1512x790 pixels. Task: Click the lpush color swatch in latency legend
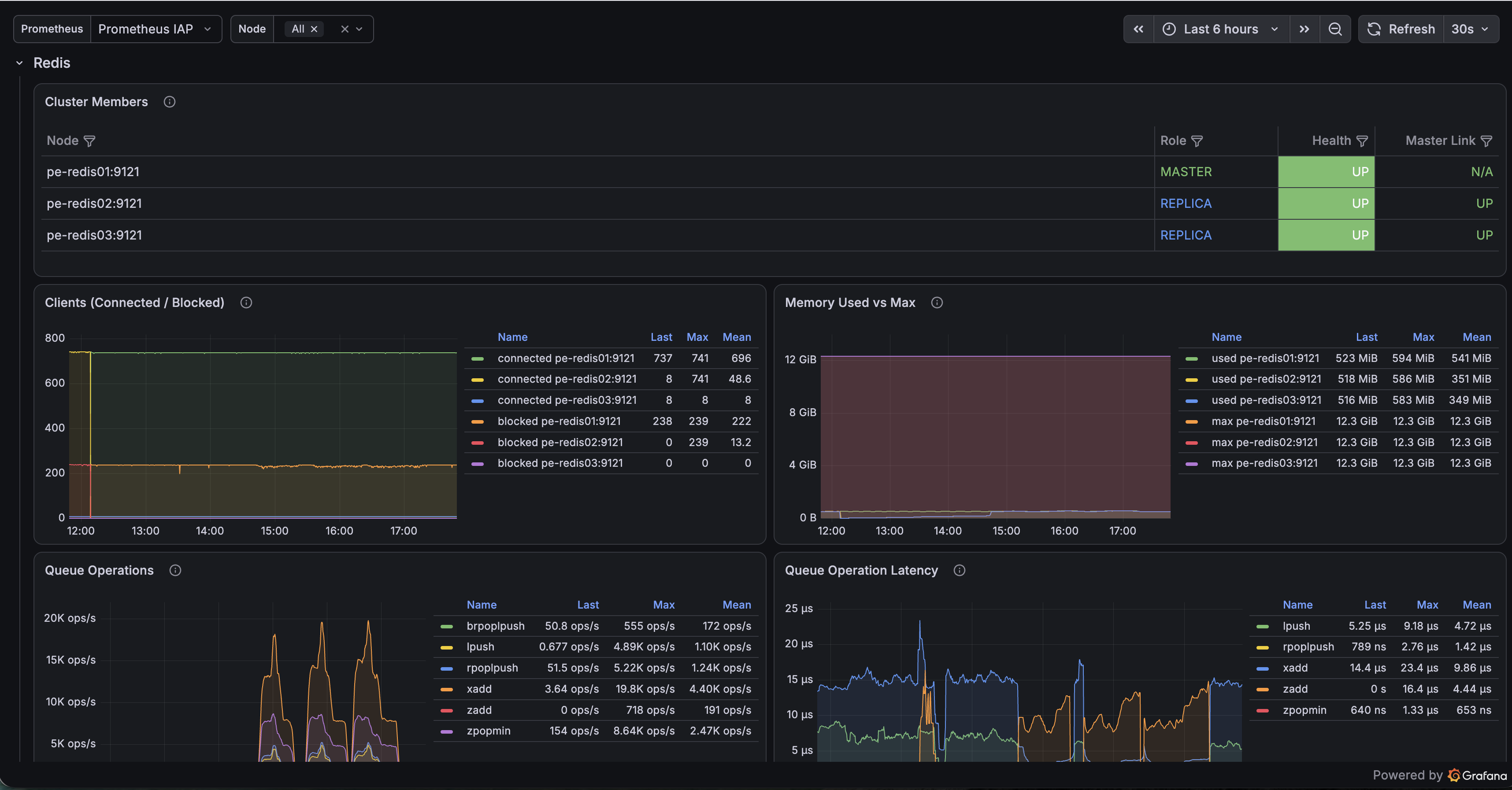1262,626
